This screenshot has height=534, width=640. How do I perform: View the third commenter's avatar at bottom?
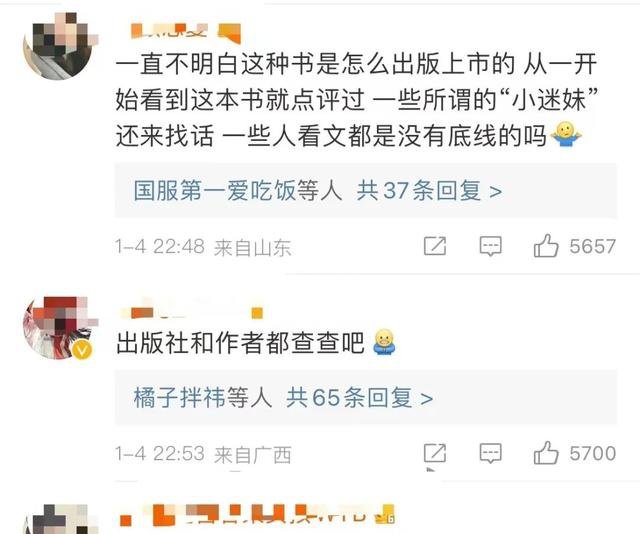[x=60, y=519]
